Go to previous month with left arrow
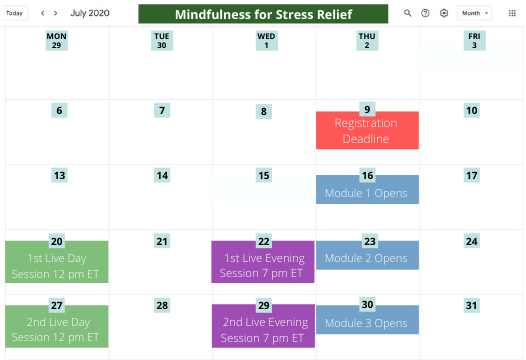This screenshot has width=526, height=360. coord(43,13)
